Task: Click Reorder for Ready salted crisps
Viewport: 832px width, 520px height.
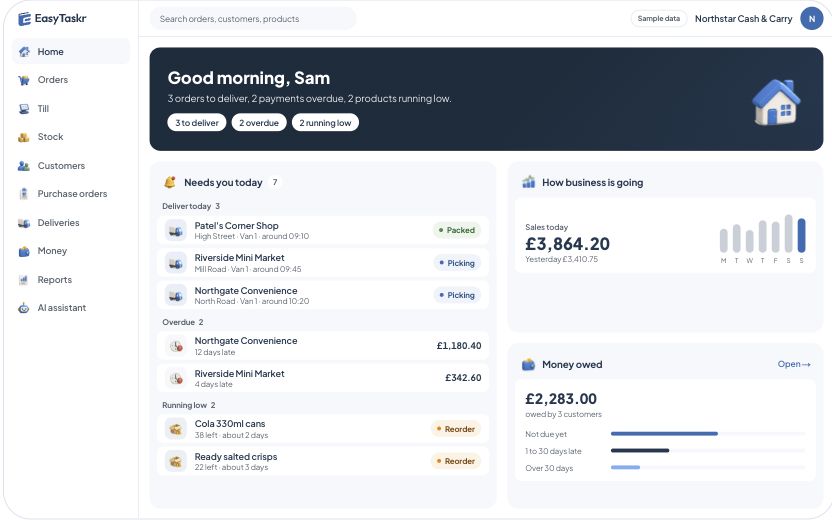Action: [456, 461]
